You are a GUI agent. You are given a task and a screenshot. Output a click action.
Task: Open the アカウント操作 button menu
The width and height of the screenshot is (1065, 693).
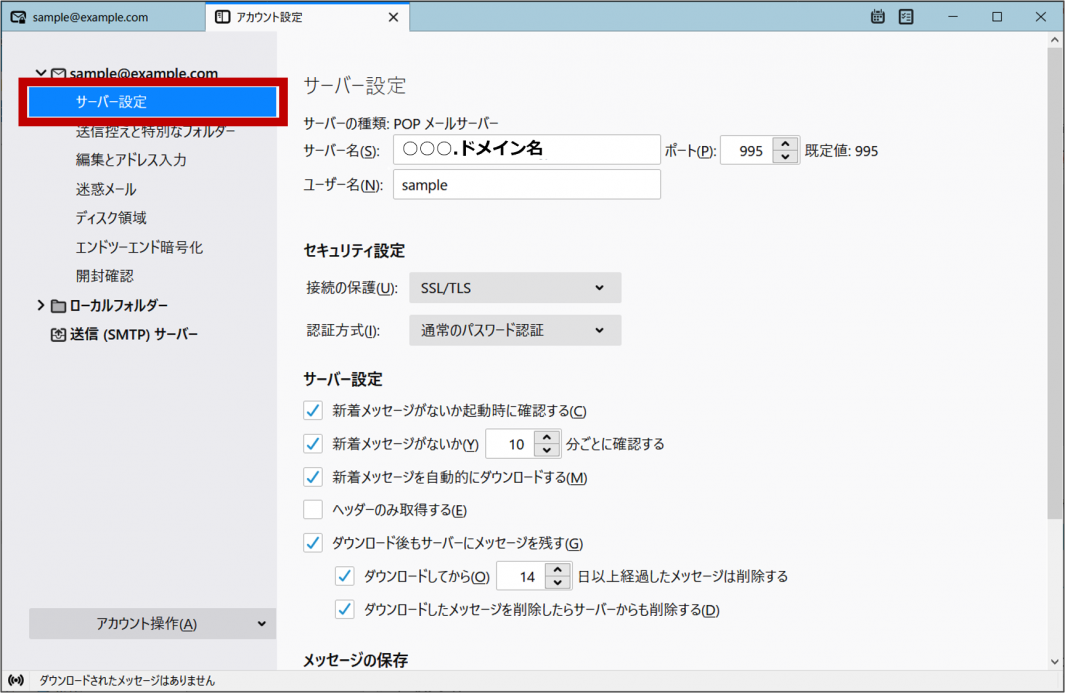click(152, 623)
